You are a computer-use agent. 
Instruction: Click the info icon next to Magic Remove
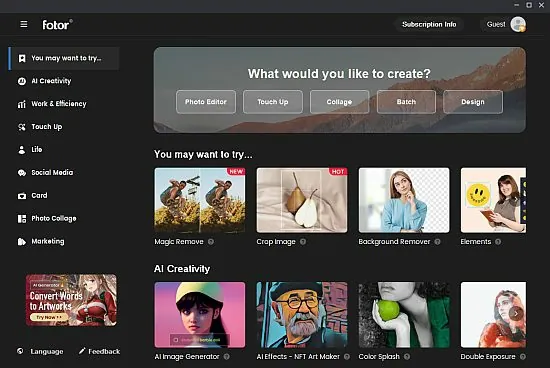pyautogui.click(x=211, y=242)
